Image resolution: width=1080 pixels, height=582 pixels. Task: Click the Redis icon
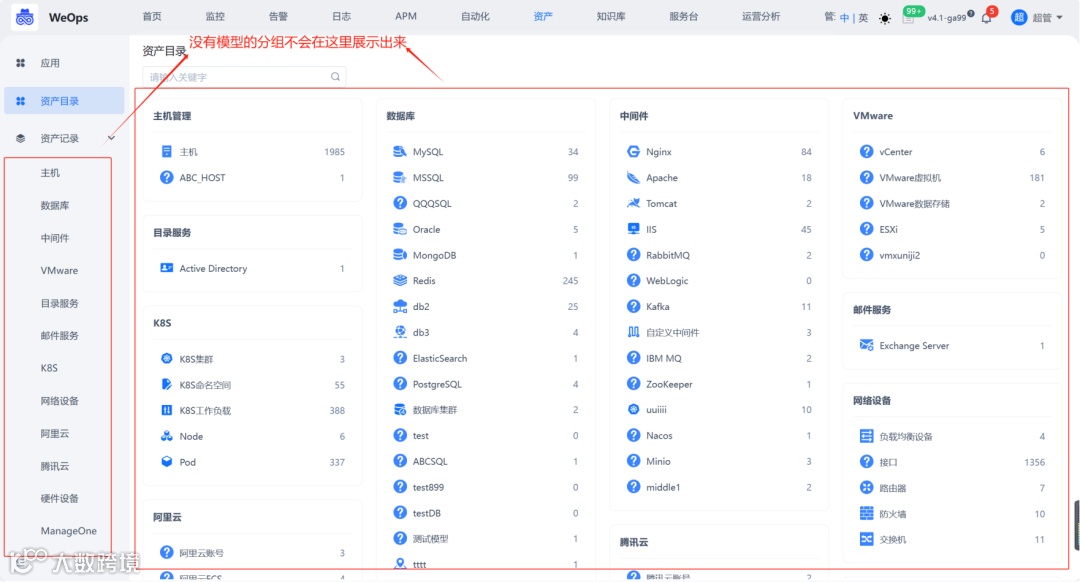(399, 280)
